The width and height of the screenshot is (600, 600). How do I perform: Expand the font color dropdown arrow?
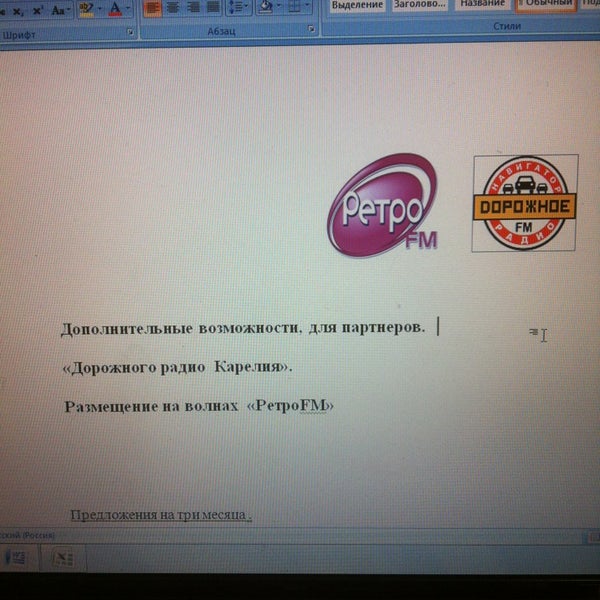pos(128,8)
